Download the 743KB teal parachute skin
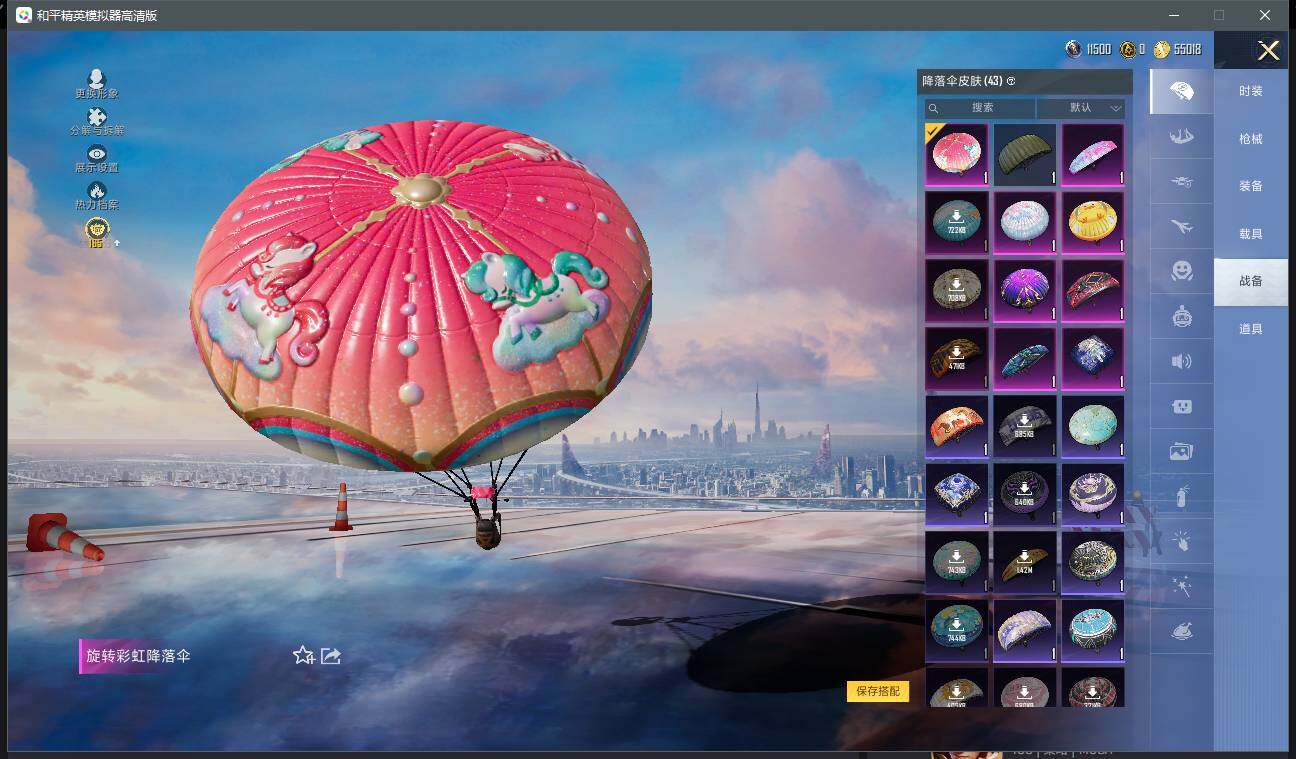The image size is (1296, 759). [957, 562]
